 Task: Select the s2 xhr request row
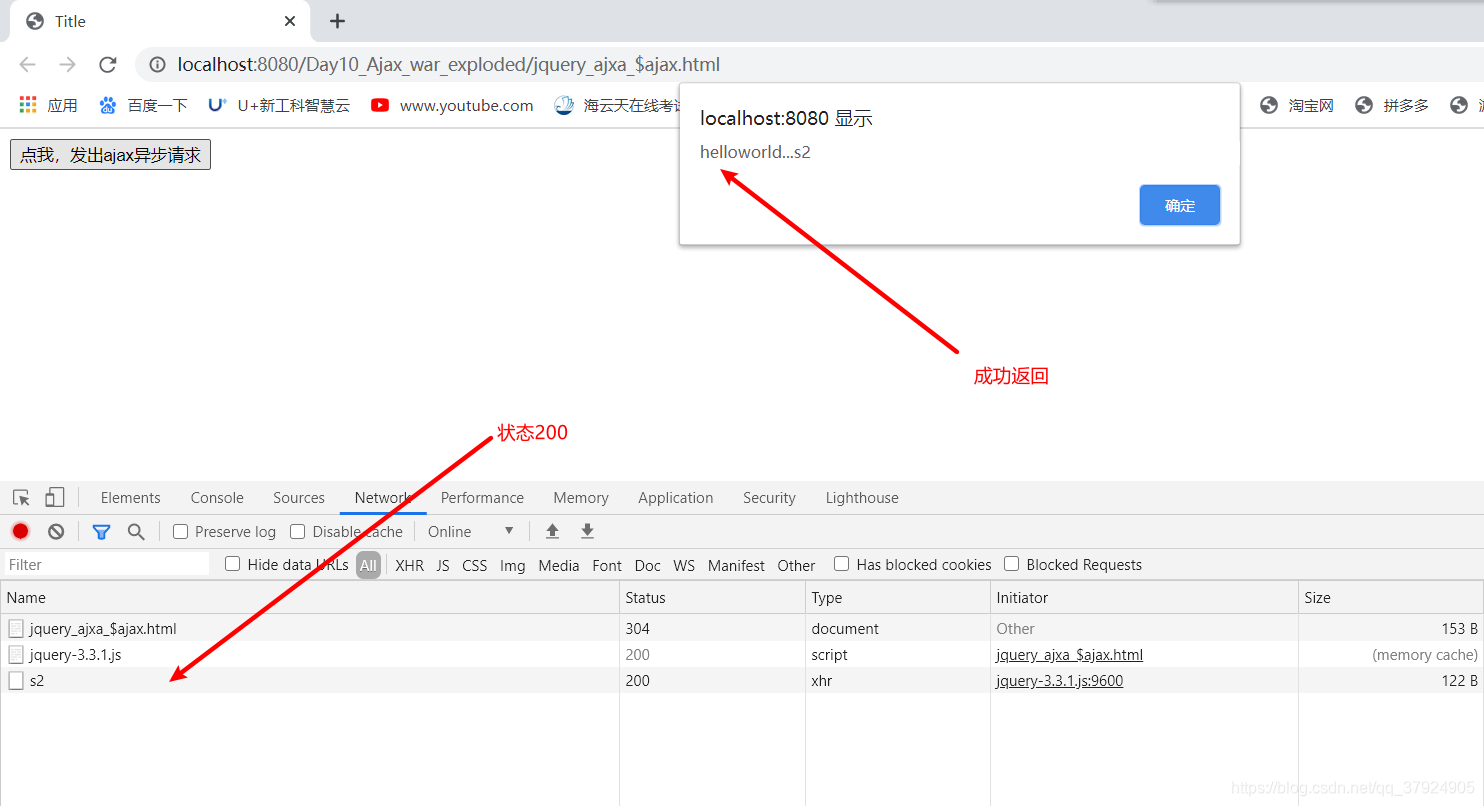(x=742, y=681)
